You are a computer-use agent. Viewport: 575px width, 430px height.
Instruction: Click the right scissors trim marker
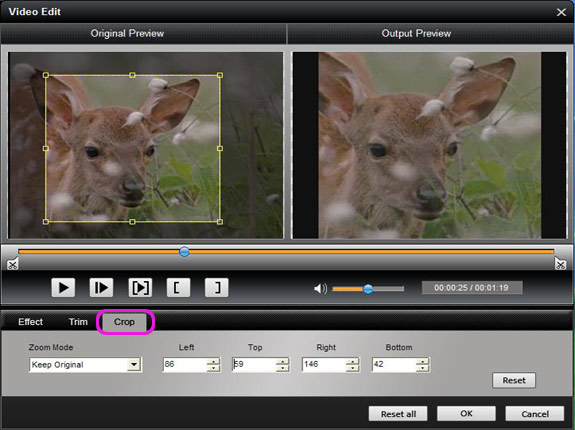point(560,264)
